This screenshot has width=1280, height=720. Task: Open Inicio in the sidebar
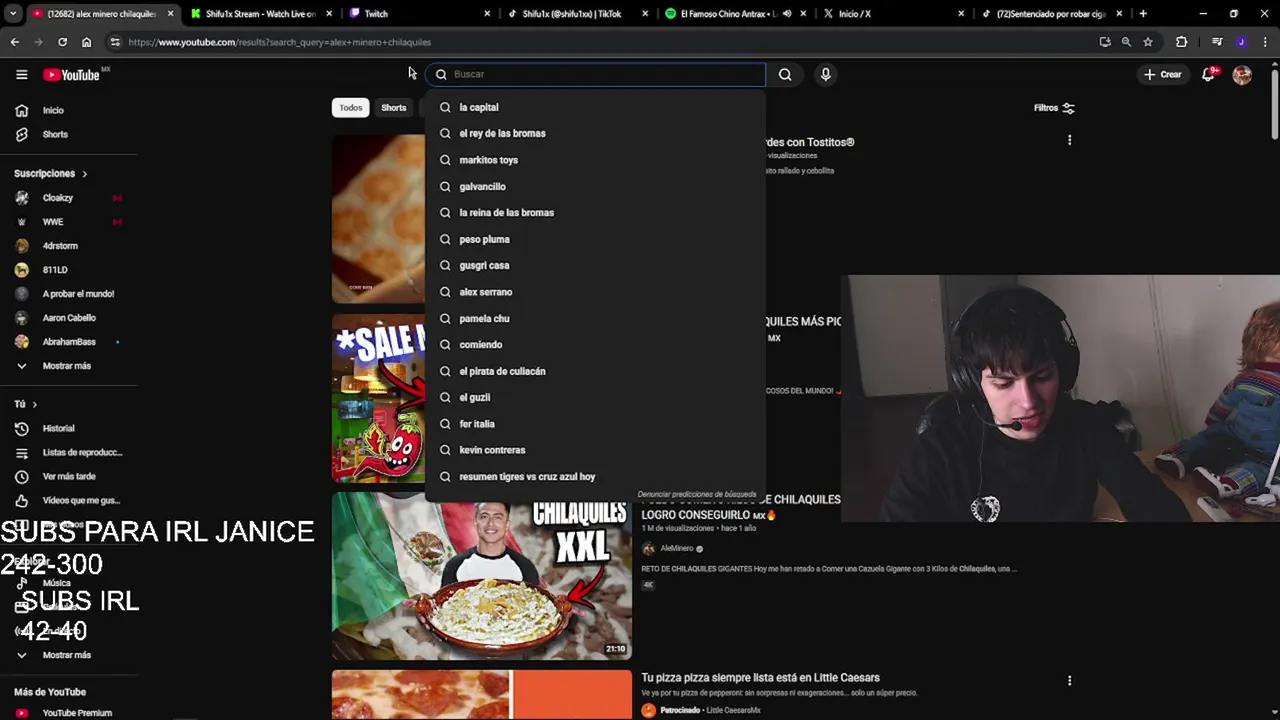53,110
